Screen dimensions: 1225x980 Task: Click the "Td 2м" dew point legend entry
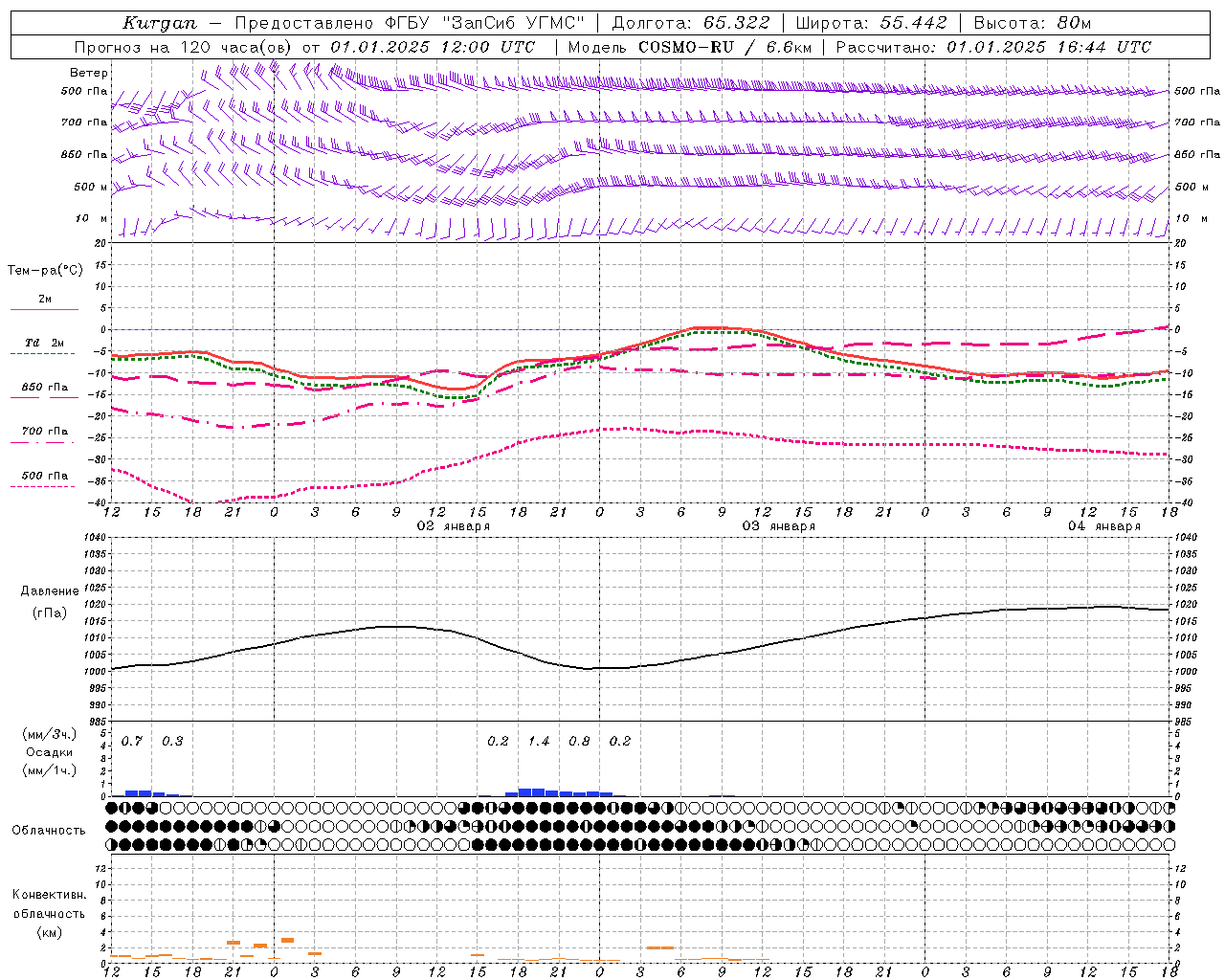45,343
